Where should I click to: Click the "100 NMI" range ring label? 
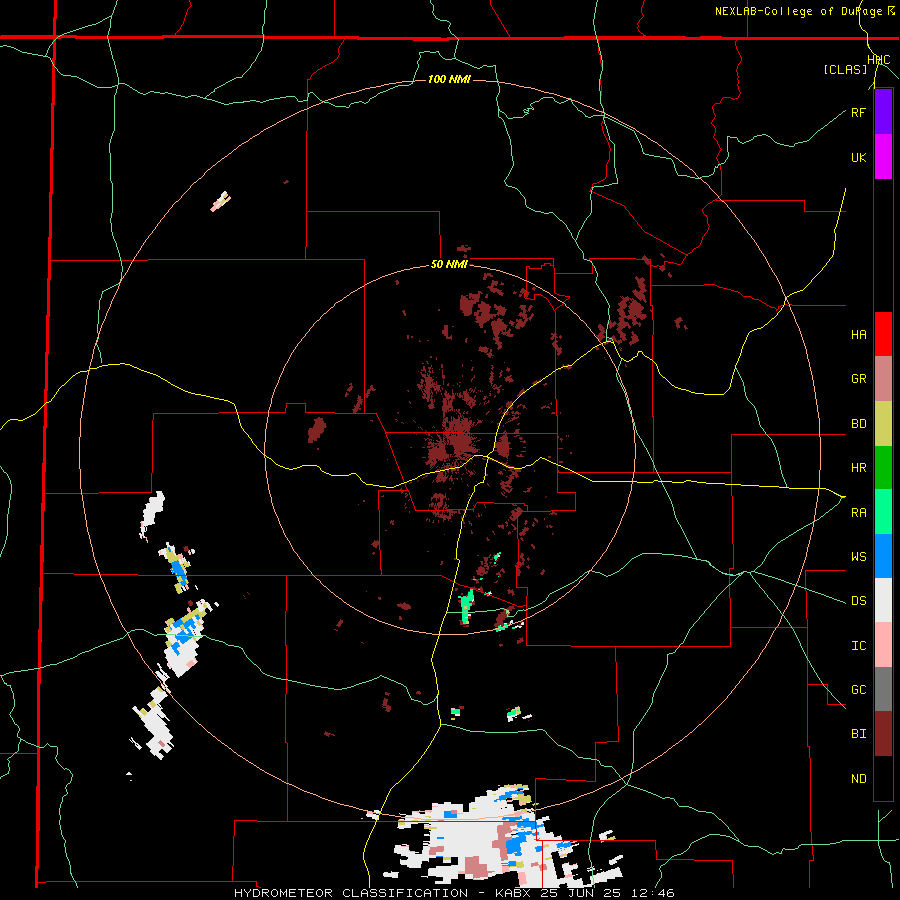pyautogui.click(x=449, y=79)
